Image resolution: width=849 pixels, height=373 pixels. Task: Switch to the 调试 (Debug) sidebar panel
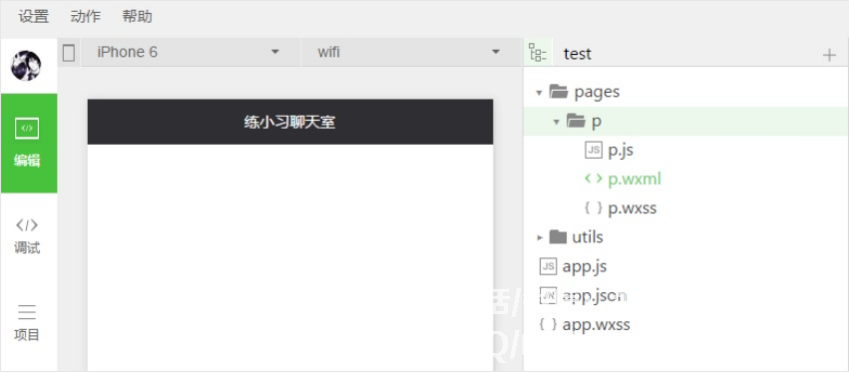27,237
